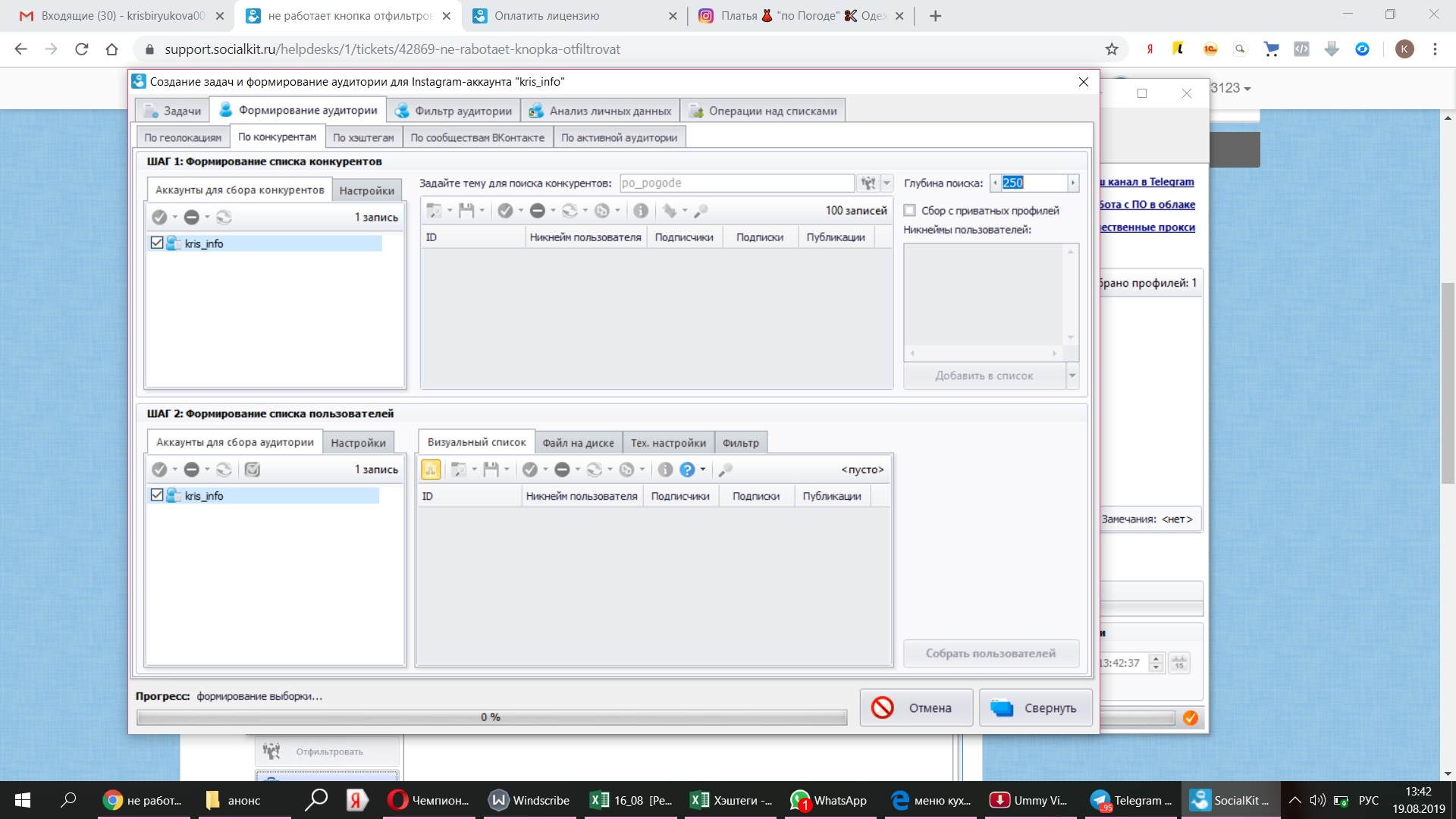Viewport: 1456px width, 819px height.
Task: Click refresh icon above competitor accounts list
Action: click(x=224, y=218)
